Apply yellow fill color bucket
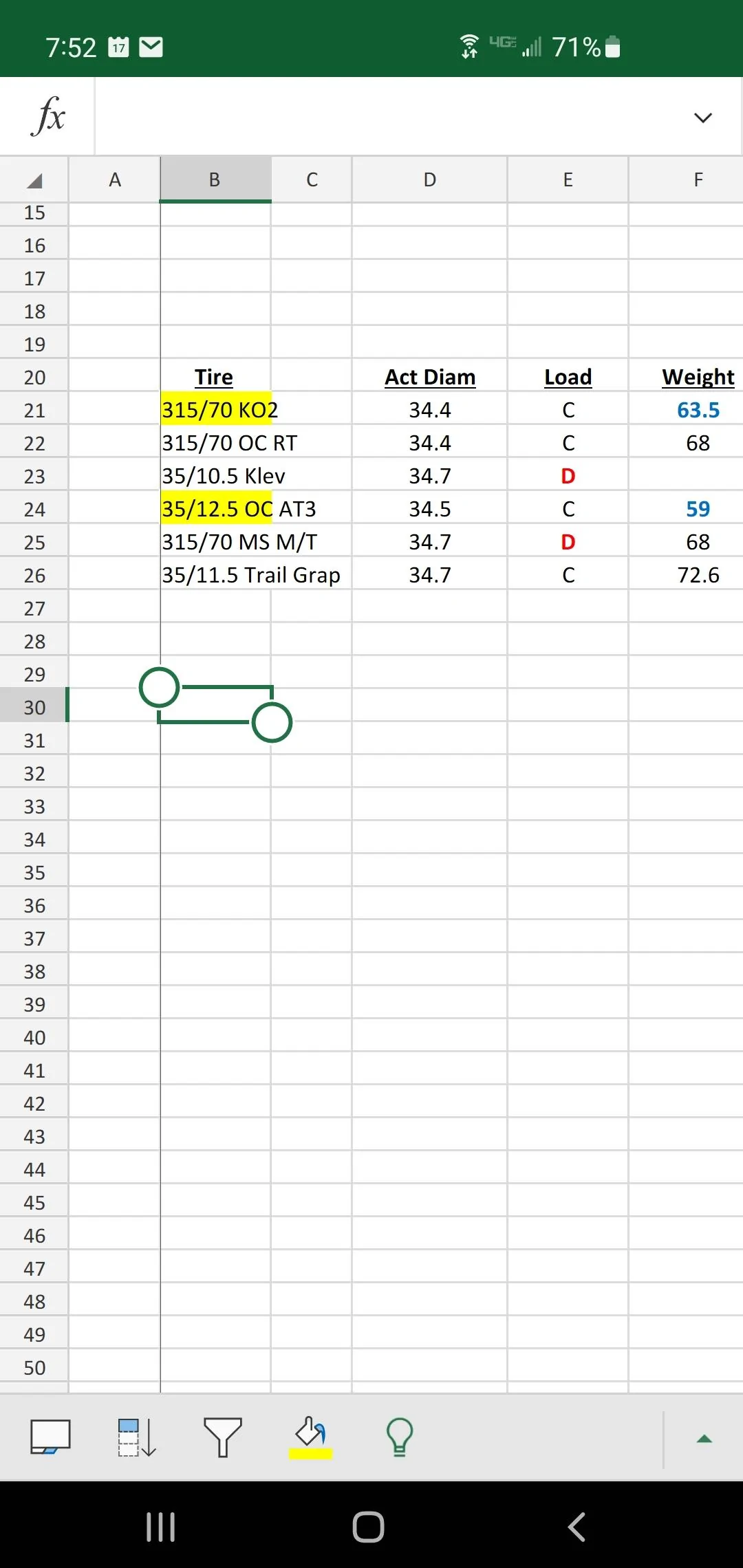The image size is (743, 1568). pyautogui.click(x=310, y=1437)
